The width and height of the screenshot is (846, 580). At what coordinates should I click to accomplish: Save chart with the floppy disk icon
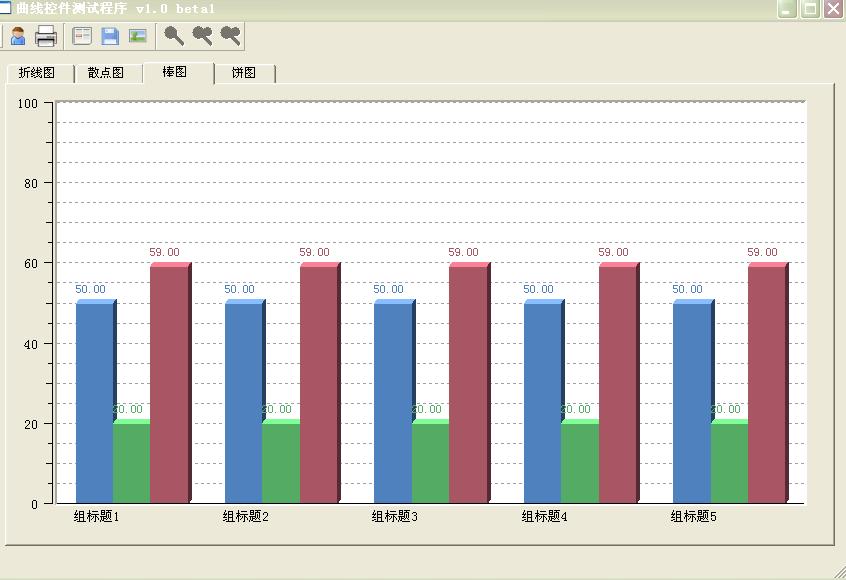(110, 36)
